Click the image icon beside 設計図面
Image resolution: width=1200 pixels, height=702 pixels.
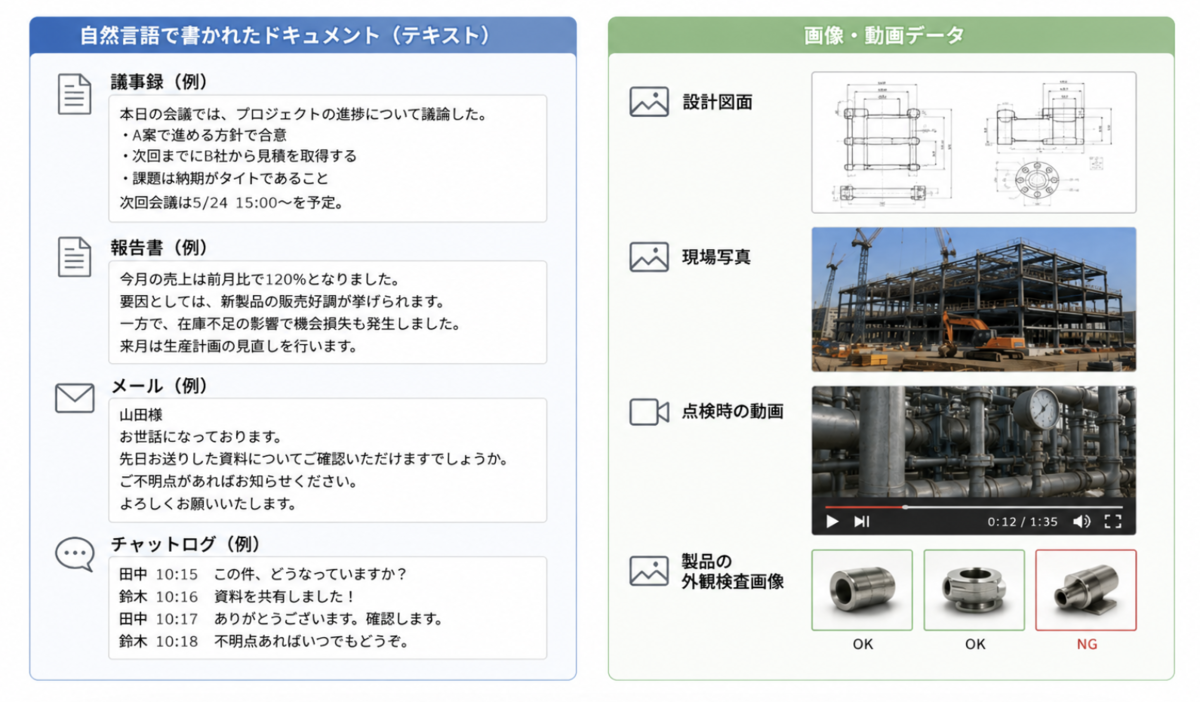coord(649,102)
